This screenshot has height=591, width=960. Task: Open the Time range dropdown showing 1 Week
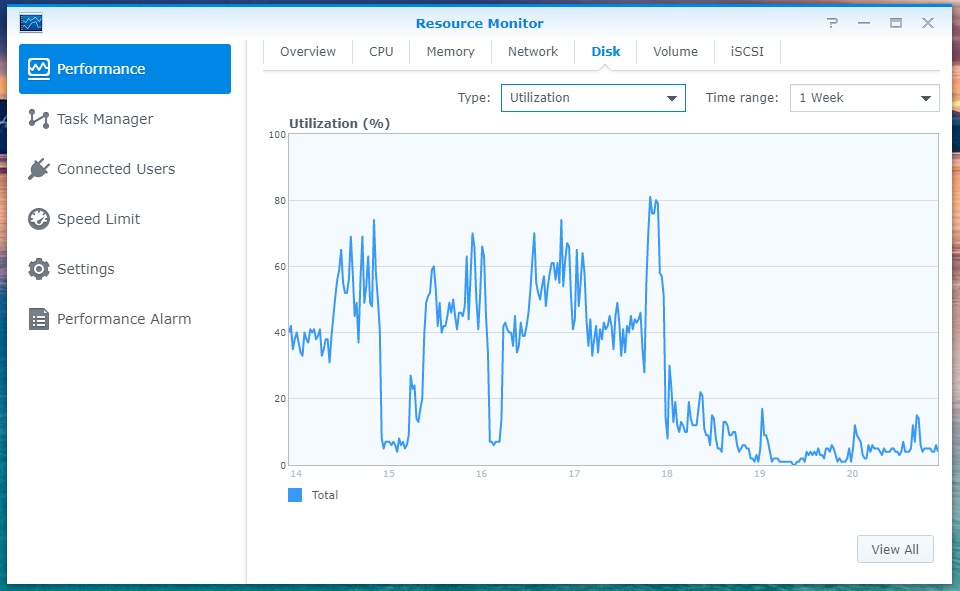pyautogui.click(x=864, y=98)
